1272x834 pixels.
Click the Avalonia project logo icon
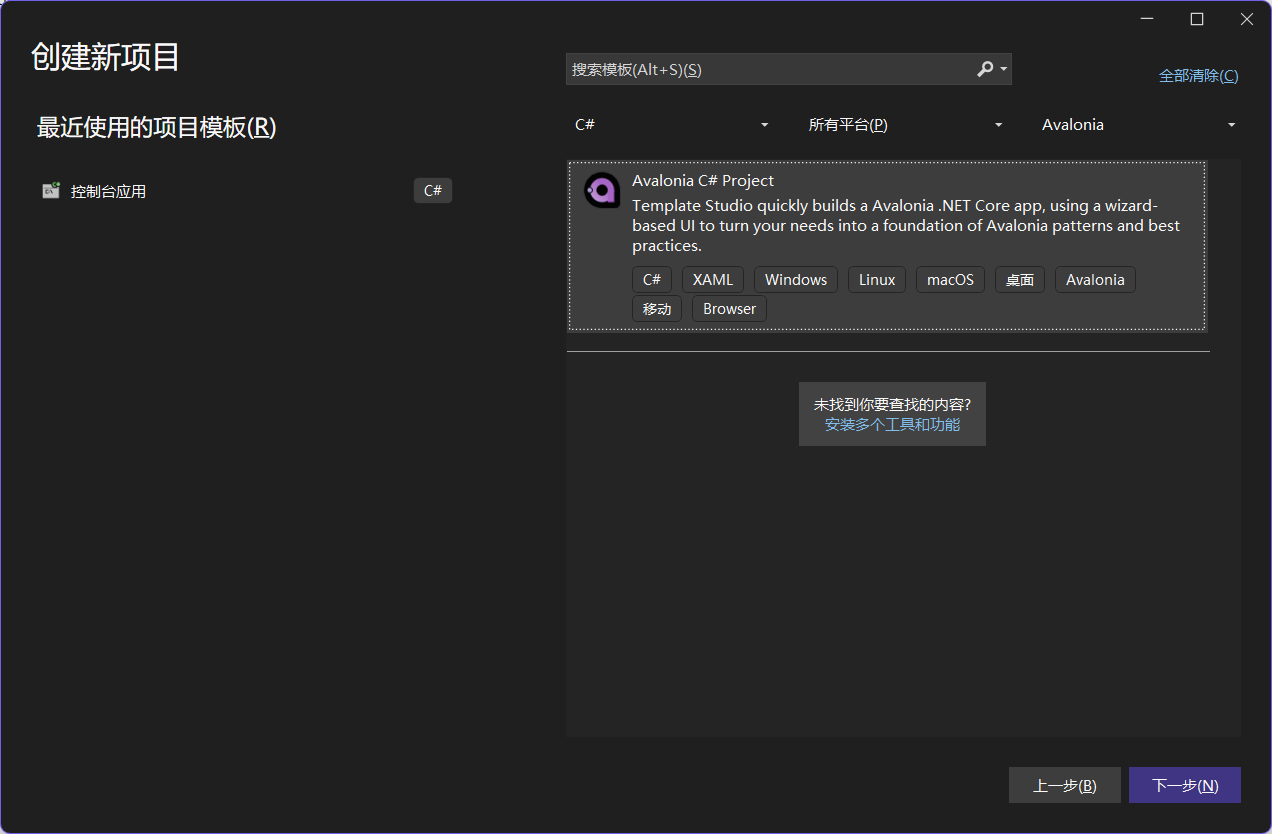[x=602, y=190]
